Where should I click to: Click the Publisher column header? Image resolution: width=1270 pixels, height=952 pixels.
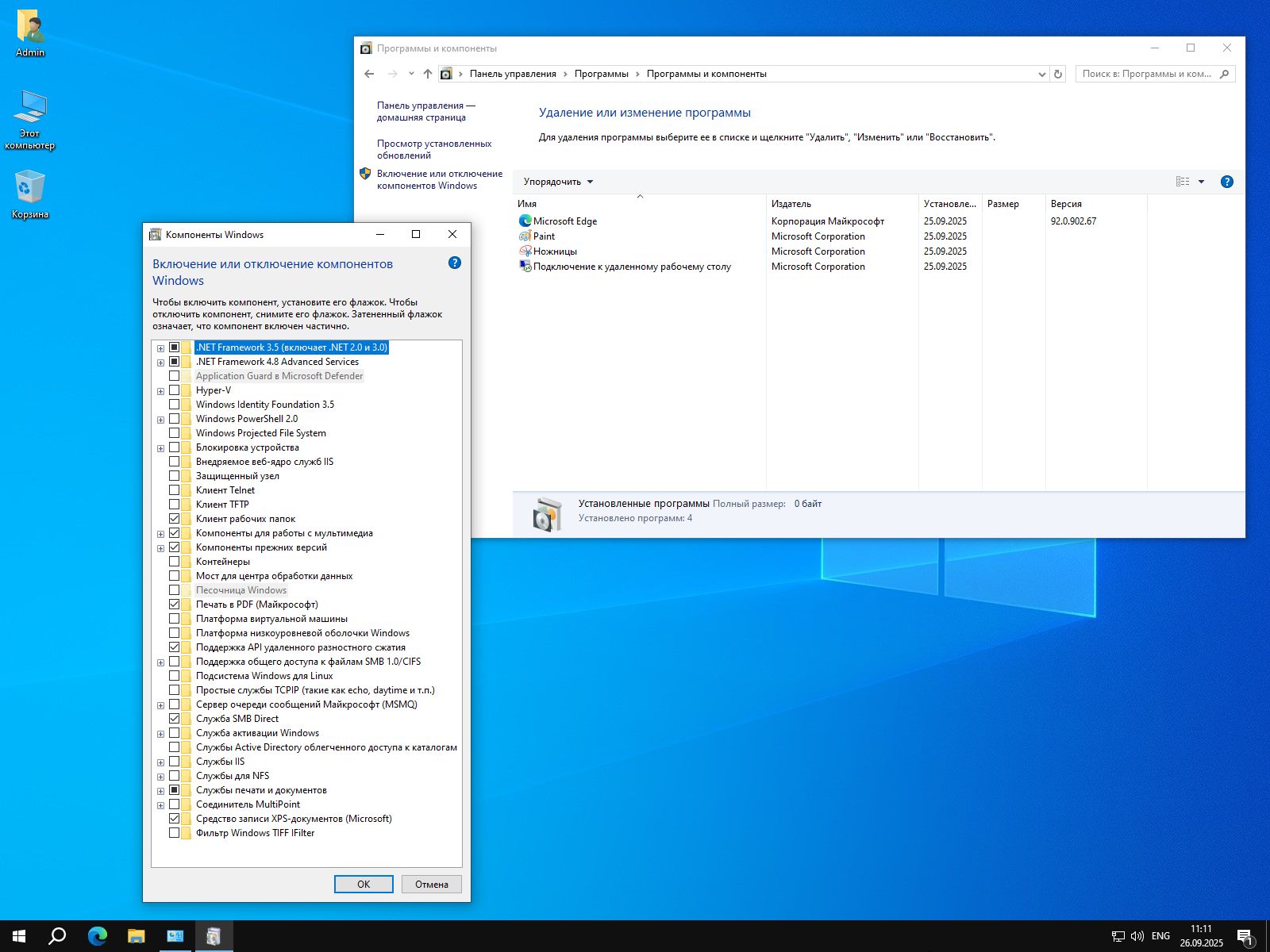(x=841, y=204)
